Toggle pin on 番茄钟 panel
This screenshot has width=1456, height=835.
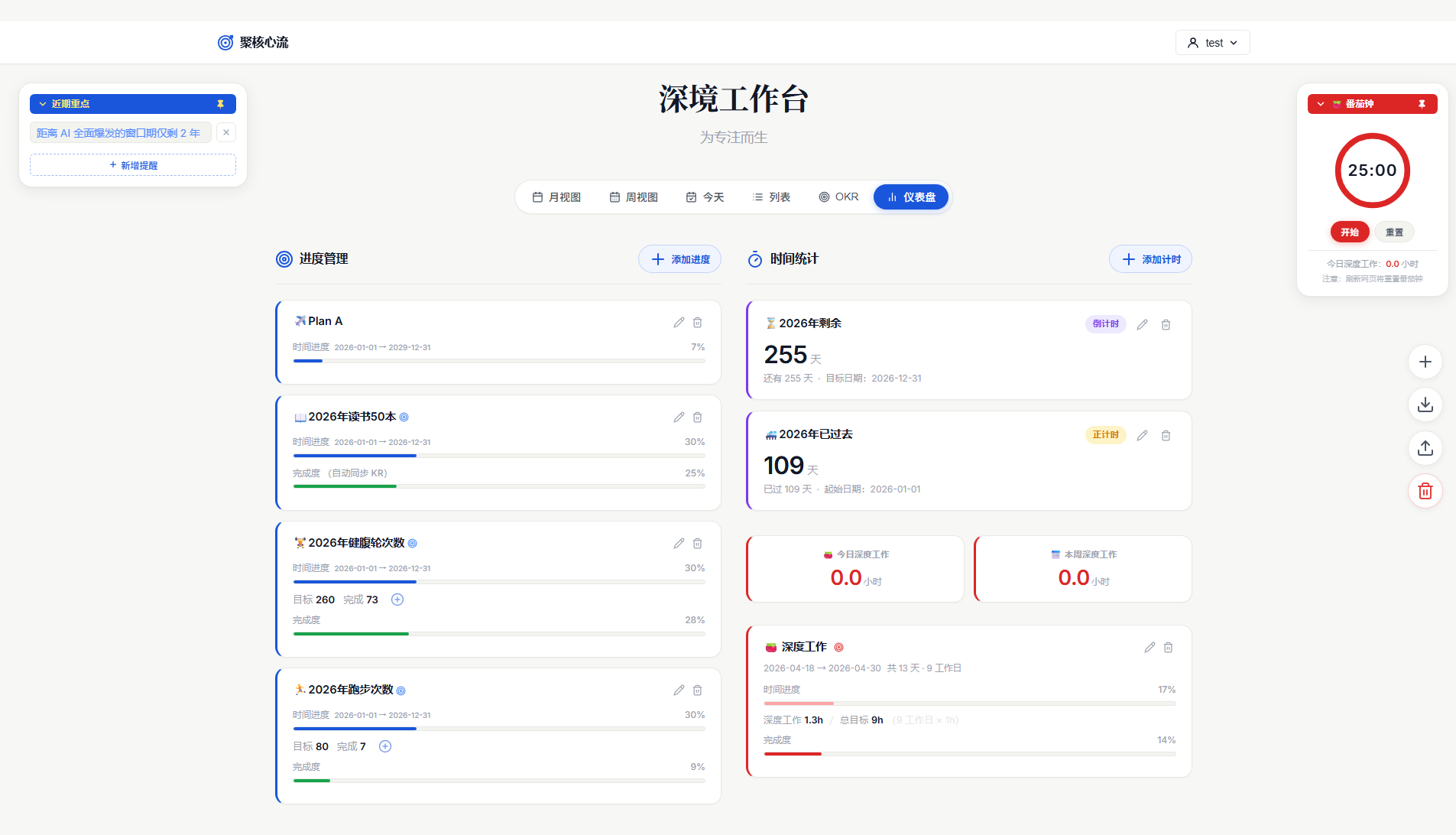(1422, 104)
